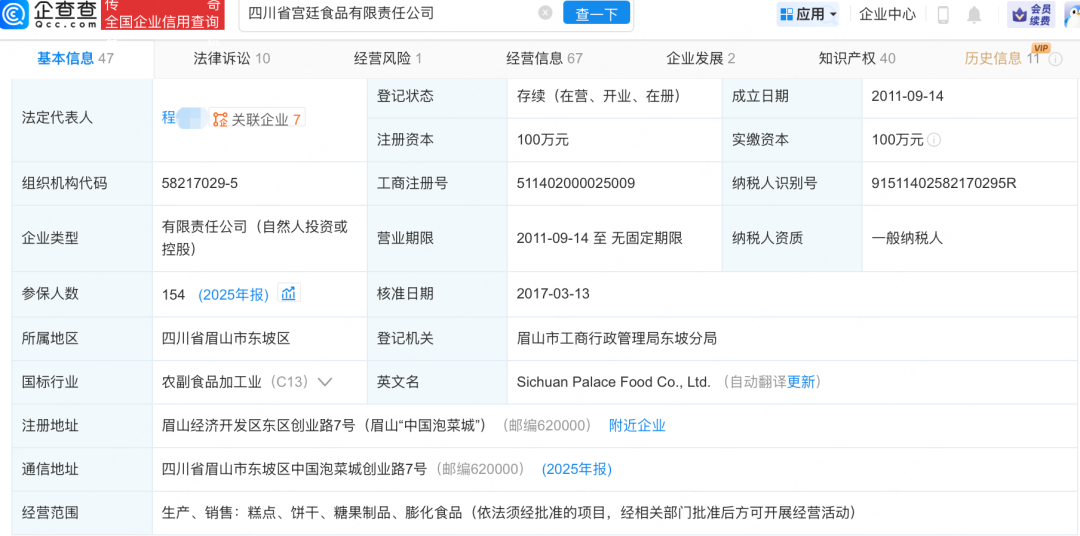The height and width of the screenshot is (536, 1080).
Task: Click the info icon next to 历史信息
Action: (x=1055, y=59)
